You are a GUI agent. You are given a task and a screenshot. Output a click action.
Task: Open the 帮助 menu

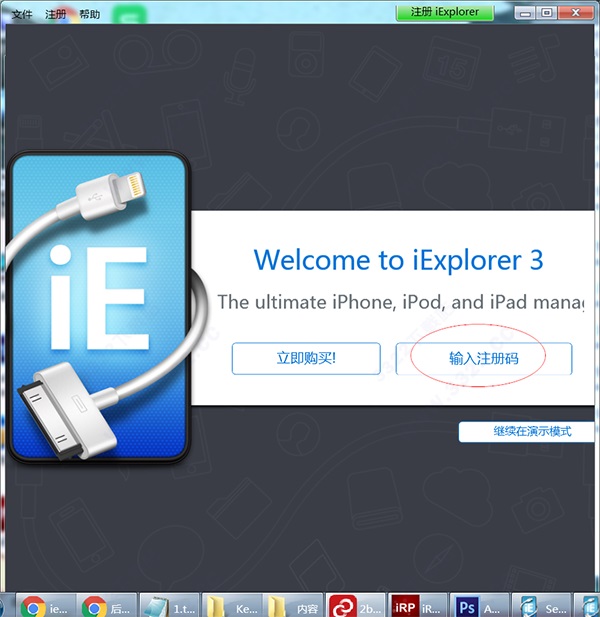point(89,14)
